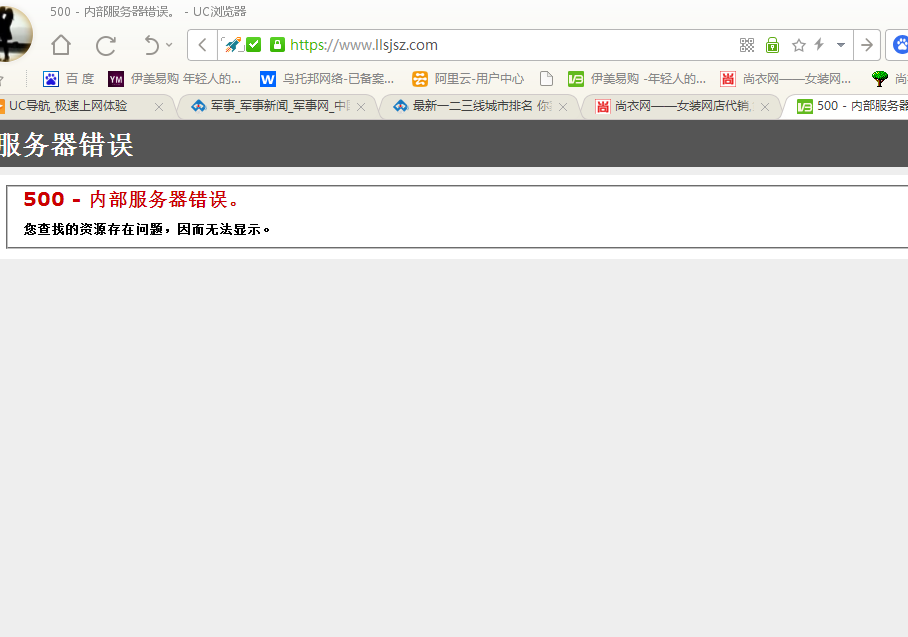Reload the current page

tap(105, 45)
